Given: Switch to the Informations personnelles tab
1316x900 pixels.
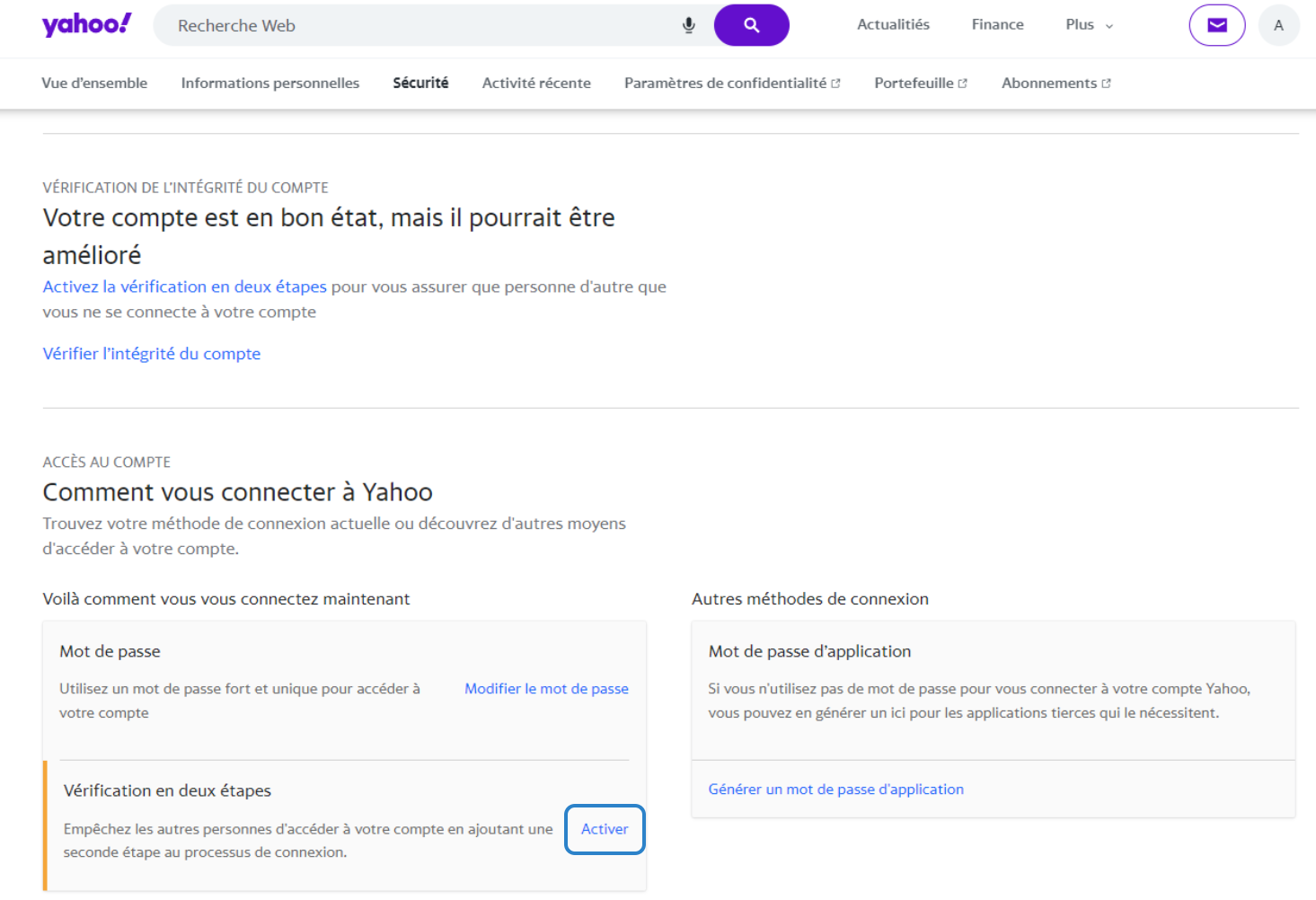Looking at the screenshot, I should pos(270,83).
